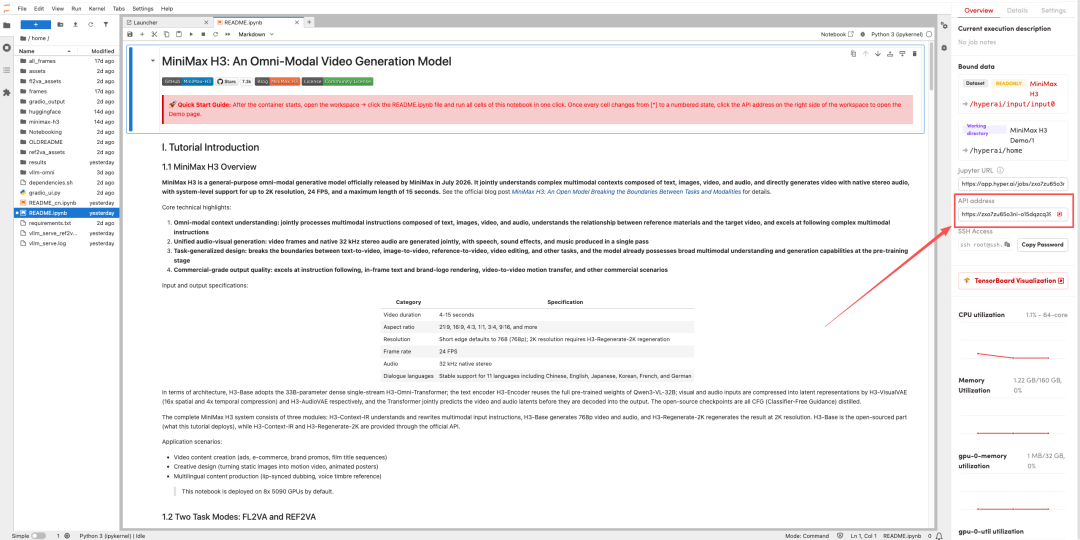1080x540 pixels.
Task: Restart the kernel with circular arrow icon
Action: [216, 34]
